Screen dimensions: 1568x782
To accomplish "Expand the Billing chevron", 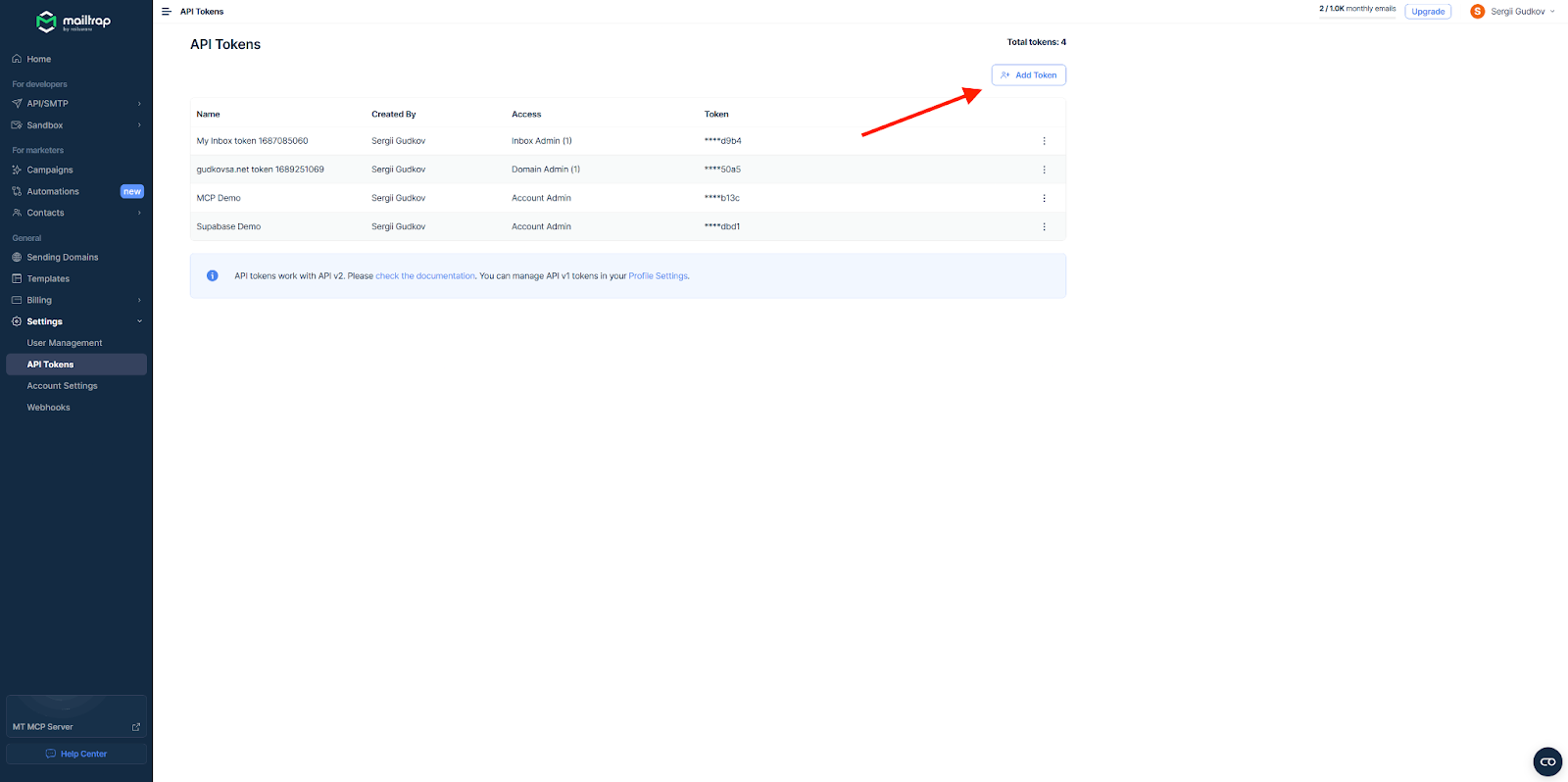I will pyautogui.click(x=139, y=300).
